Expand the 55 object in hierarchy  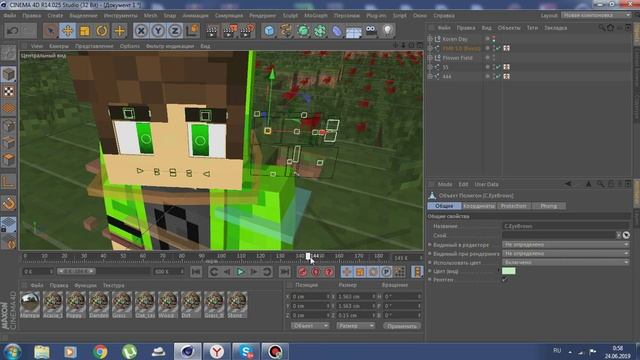click(x=430, y=67)
